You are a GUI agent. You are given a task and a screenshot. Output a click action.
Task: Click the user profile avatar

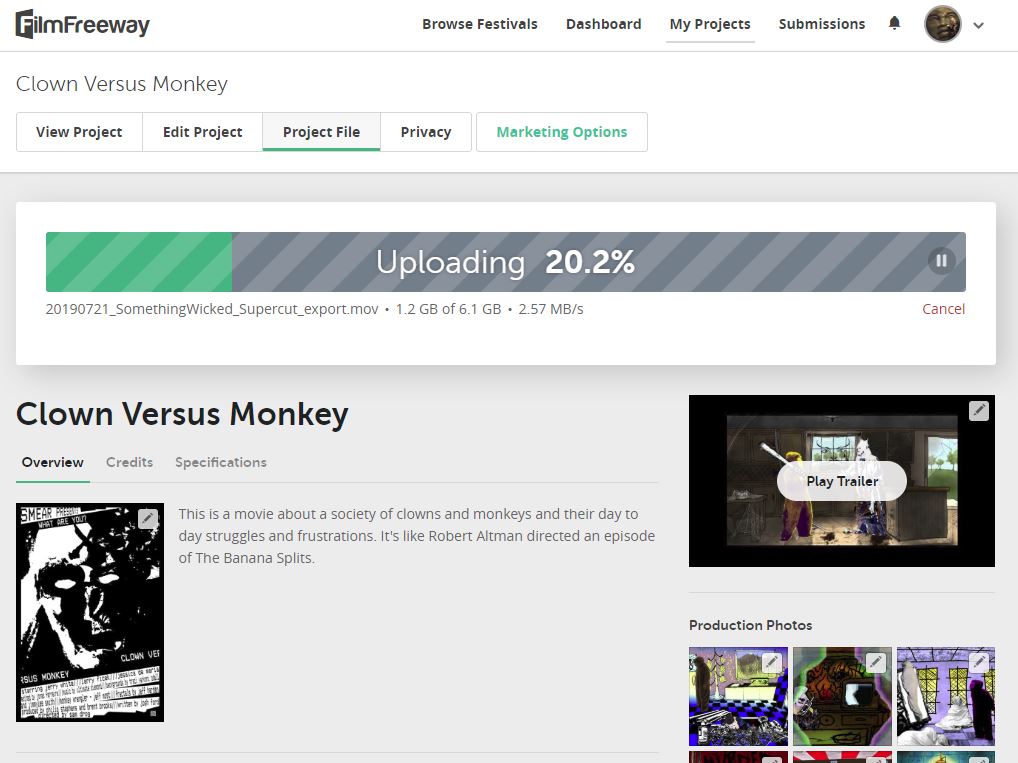tap(942, 25)
